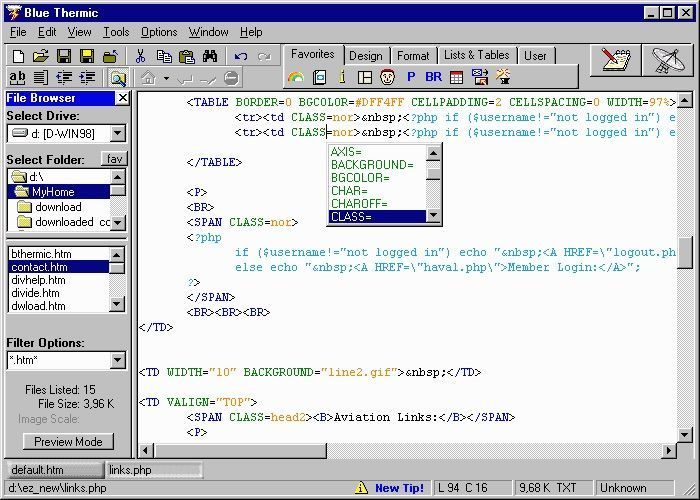Click the smiling face icon
Image resolution: width=700 pixels, height=500 pixels.
[x=388, y=77]
